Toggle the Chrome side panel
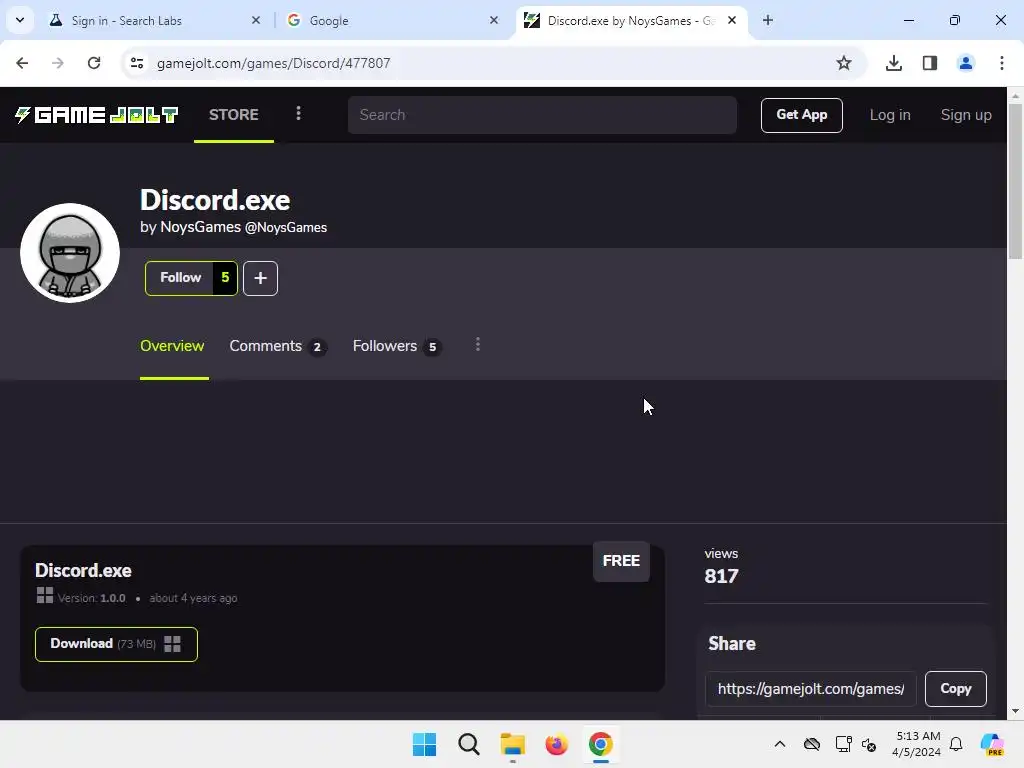 pyautogui.click(x=930, y=63)
